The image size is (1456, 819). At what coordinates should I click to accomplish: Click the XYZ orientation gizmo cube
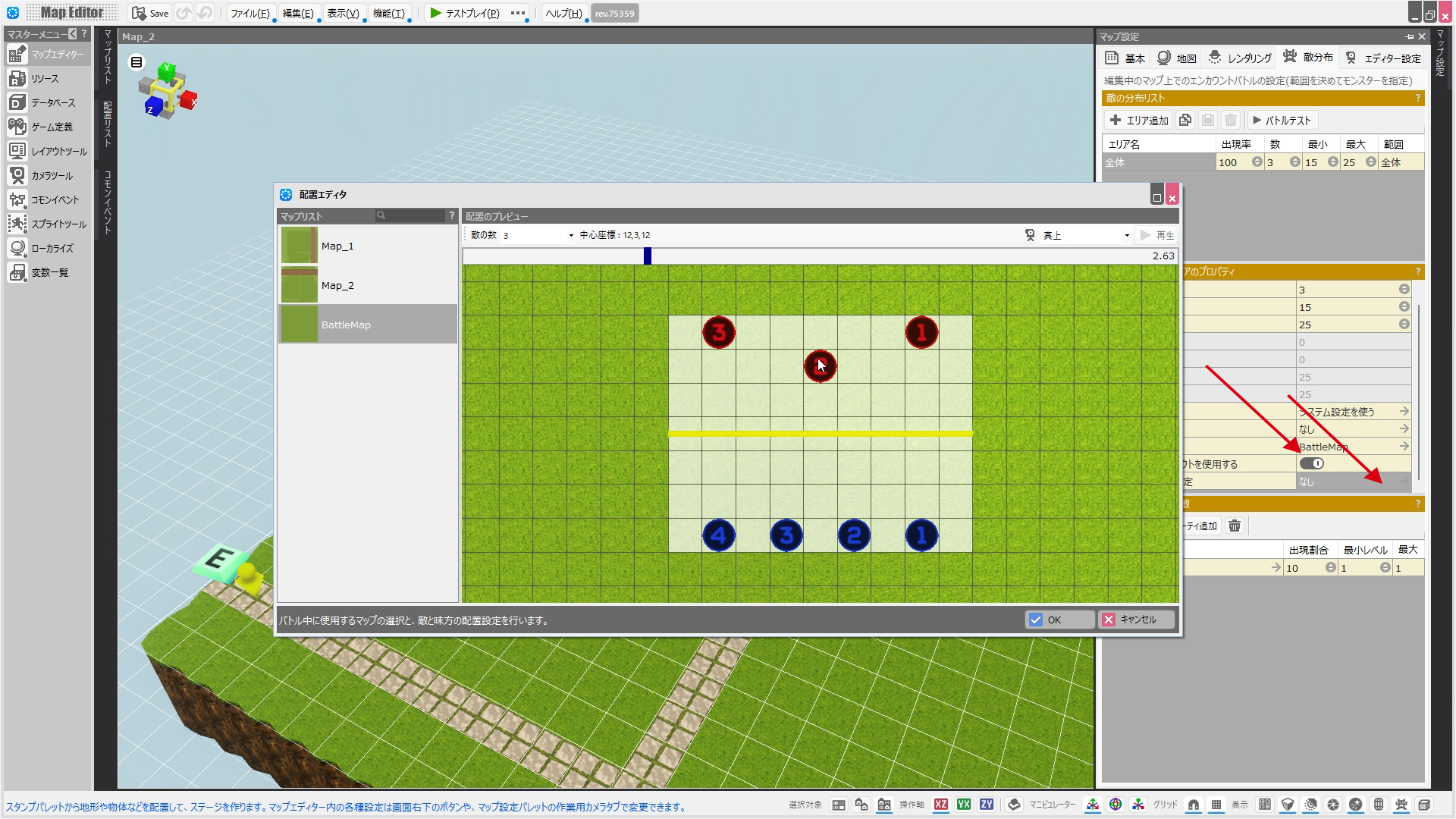pyautogui.click(x=168, y=91)
